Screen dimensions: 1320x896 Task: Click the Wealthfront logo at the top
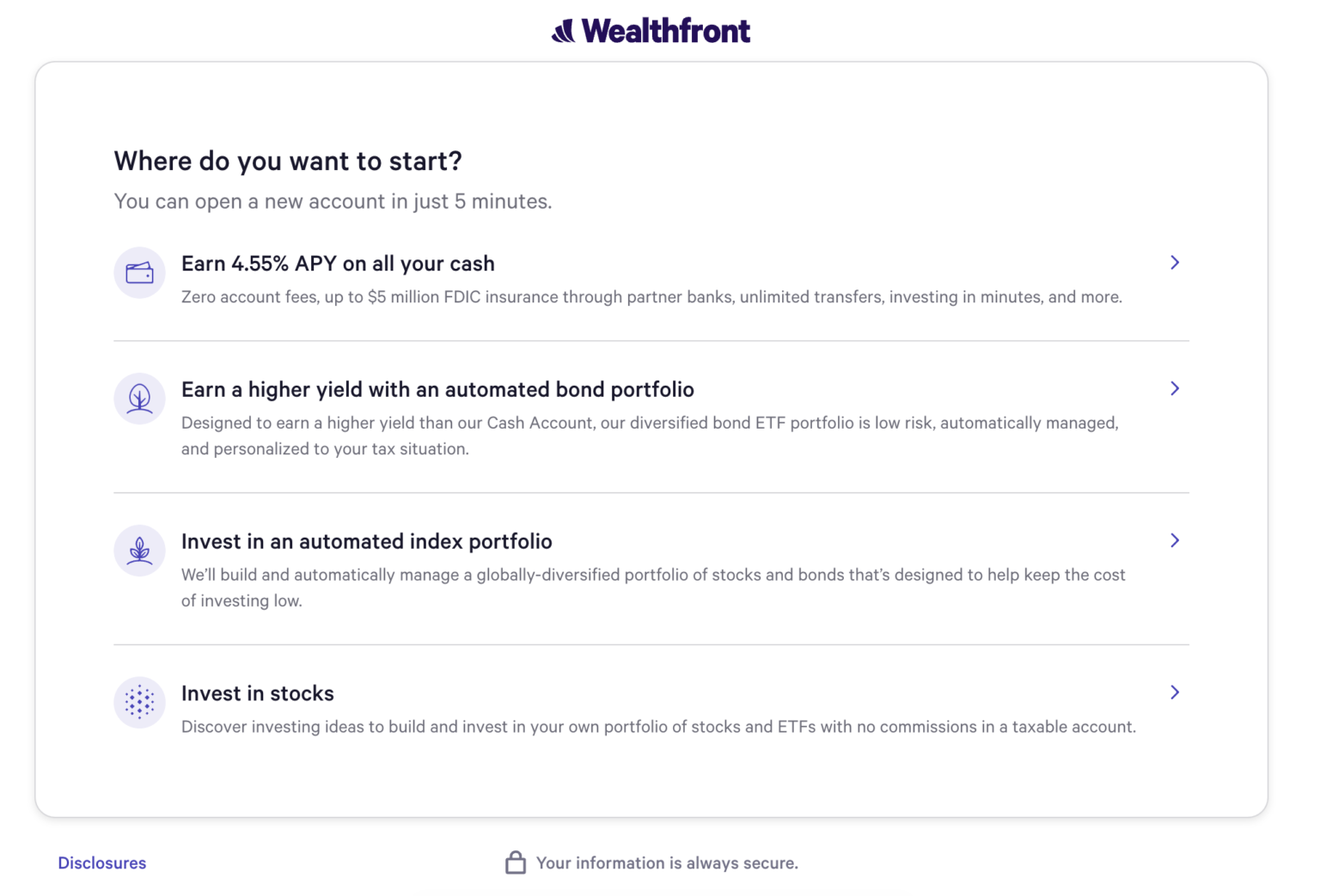[x=651, y=30]
